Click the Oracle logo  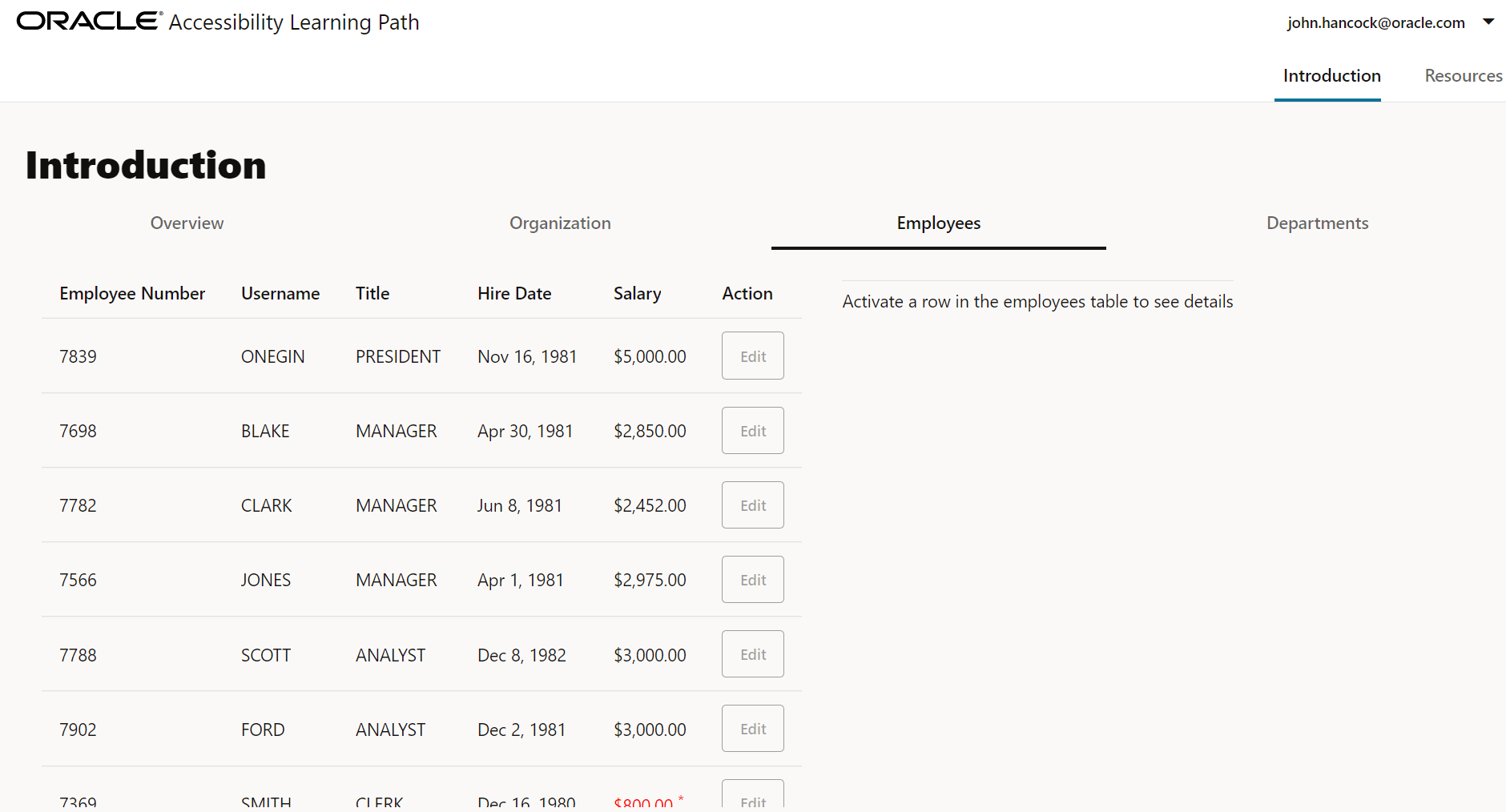coord(89,21)
